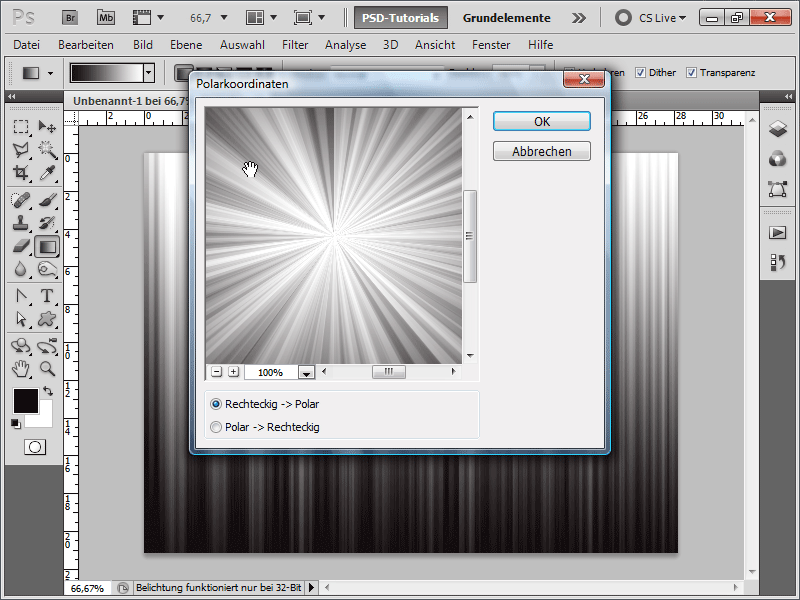Select the Eyedropper tool

coord(47,173)
